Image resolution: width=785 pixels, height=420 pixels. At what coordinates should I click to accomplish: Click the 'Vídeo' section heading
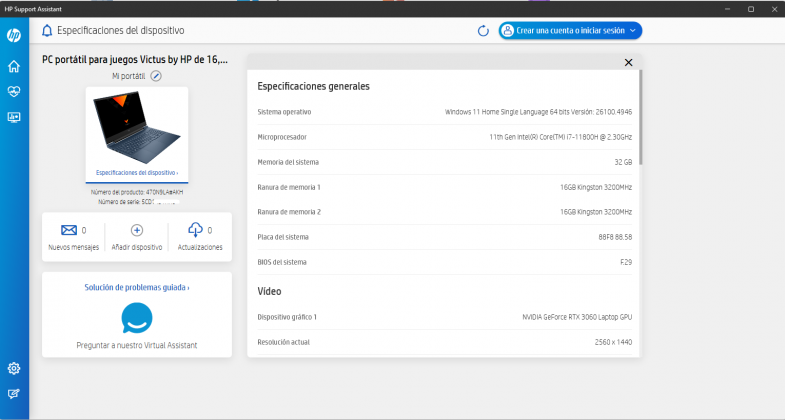[269, 291]
